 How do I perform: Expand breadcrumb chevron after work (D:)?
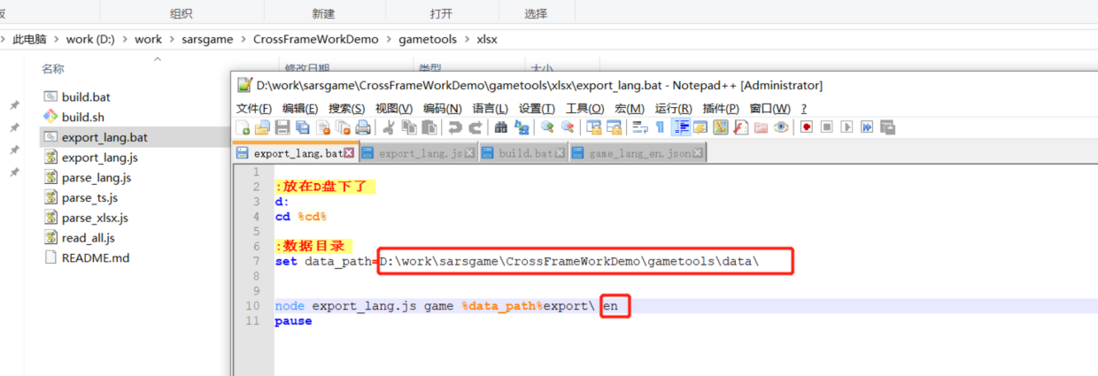(125, 40)
